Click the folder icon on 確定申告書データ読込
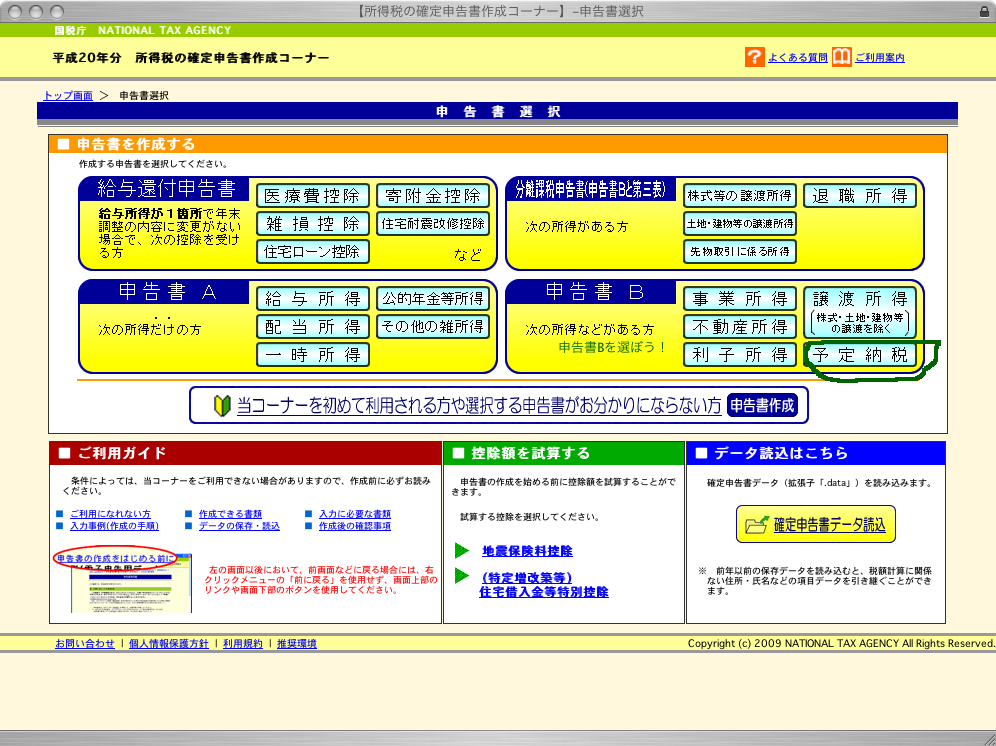This screenshot has height=746, width=996. [x=757, y=524]
